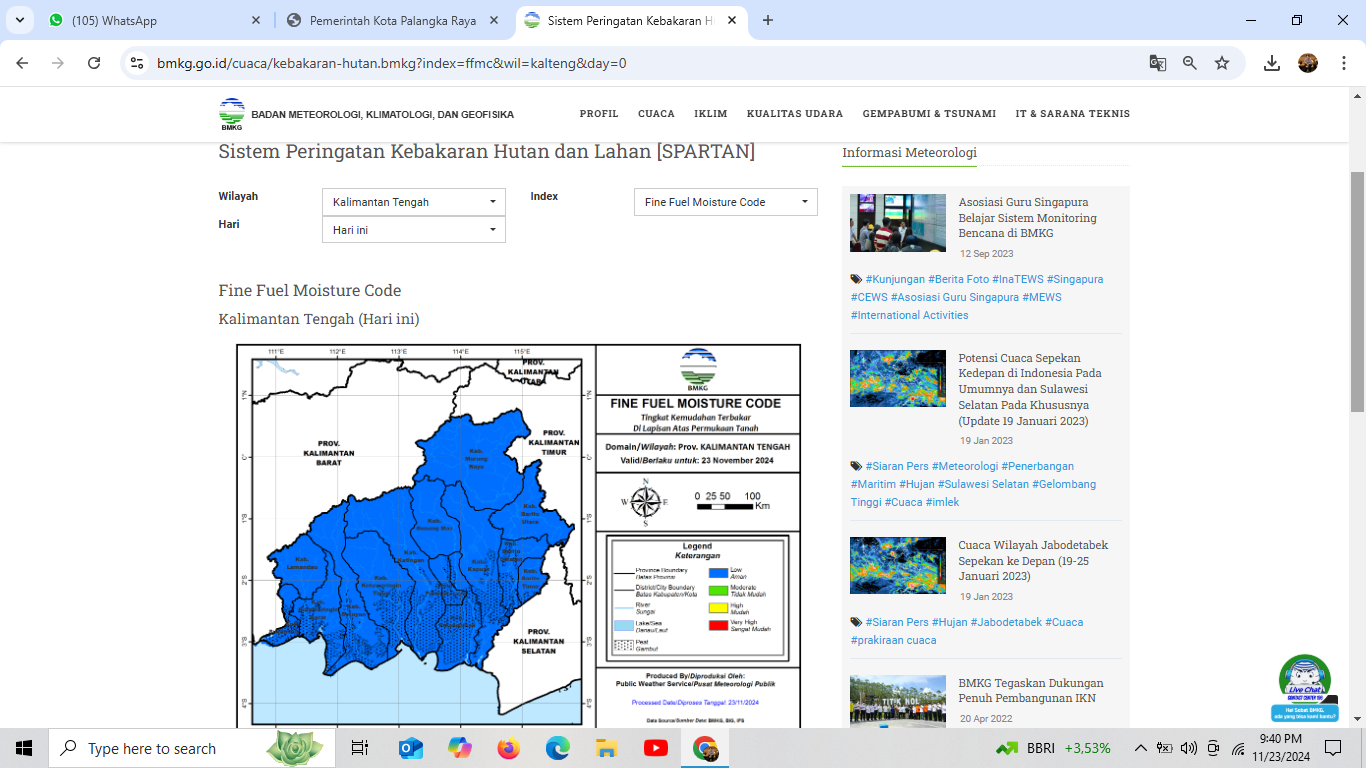Click the #InaTEWS hashtag
This screenshot has height=768, width=1366.
click(x=1017, y=280)
